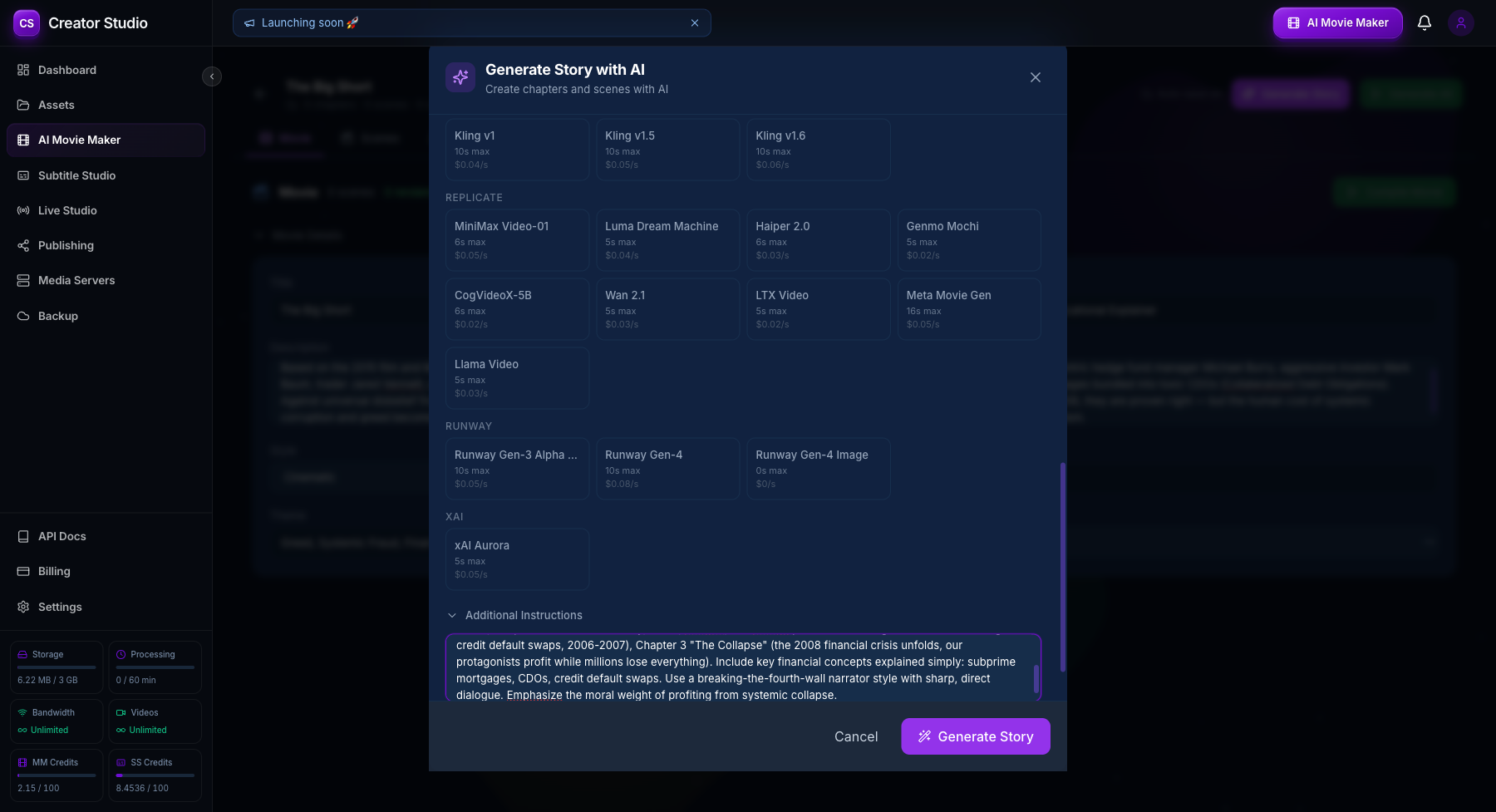
Task: Open Backup cloud icon
Action: tap(23, 316)
